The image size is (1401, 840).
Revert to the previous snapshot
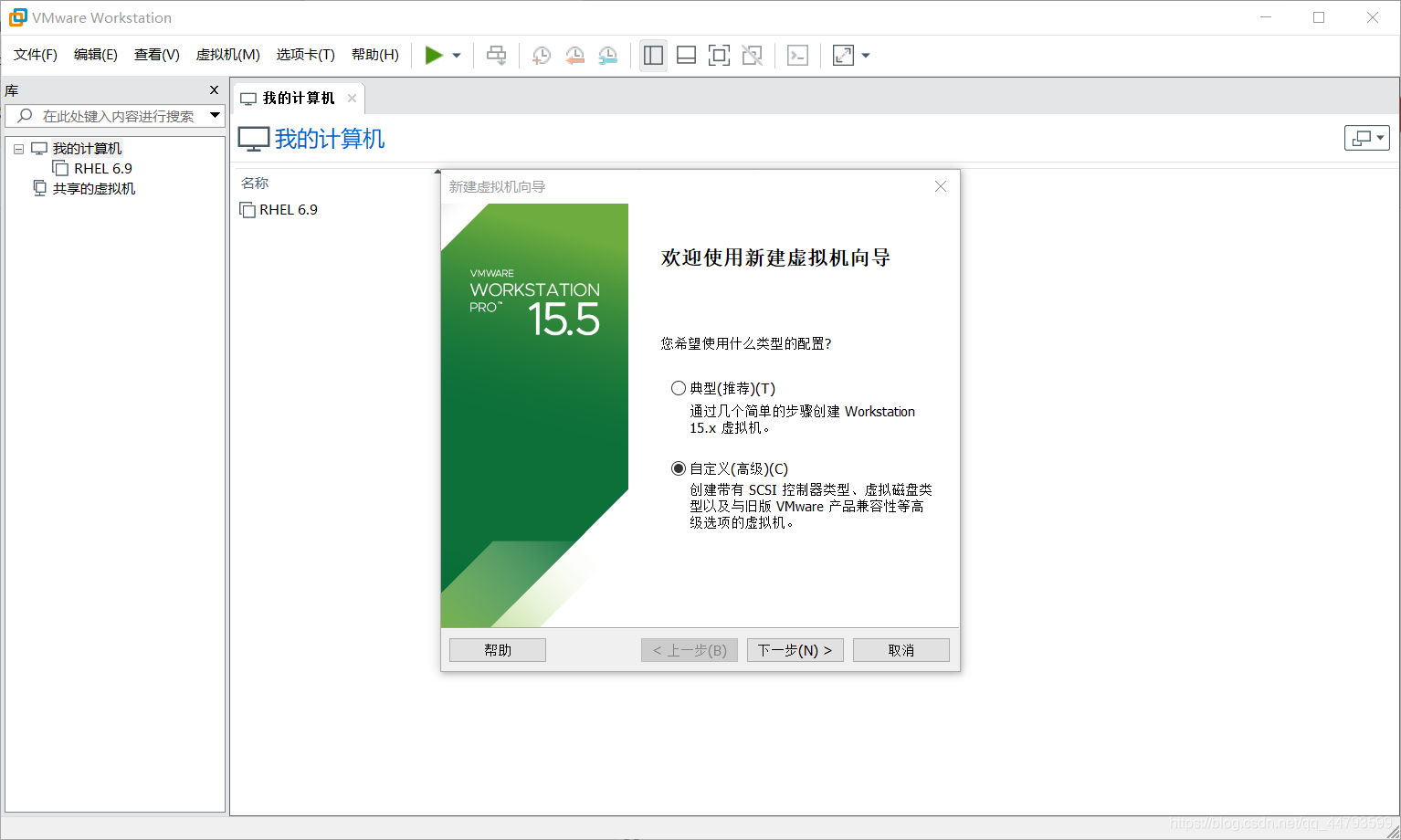click(574, 55)
